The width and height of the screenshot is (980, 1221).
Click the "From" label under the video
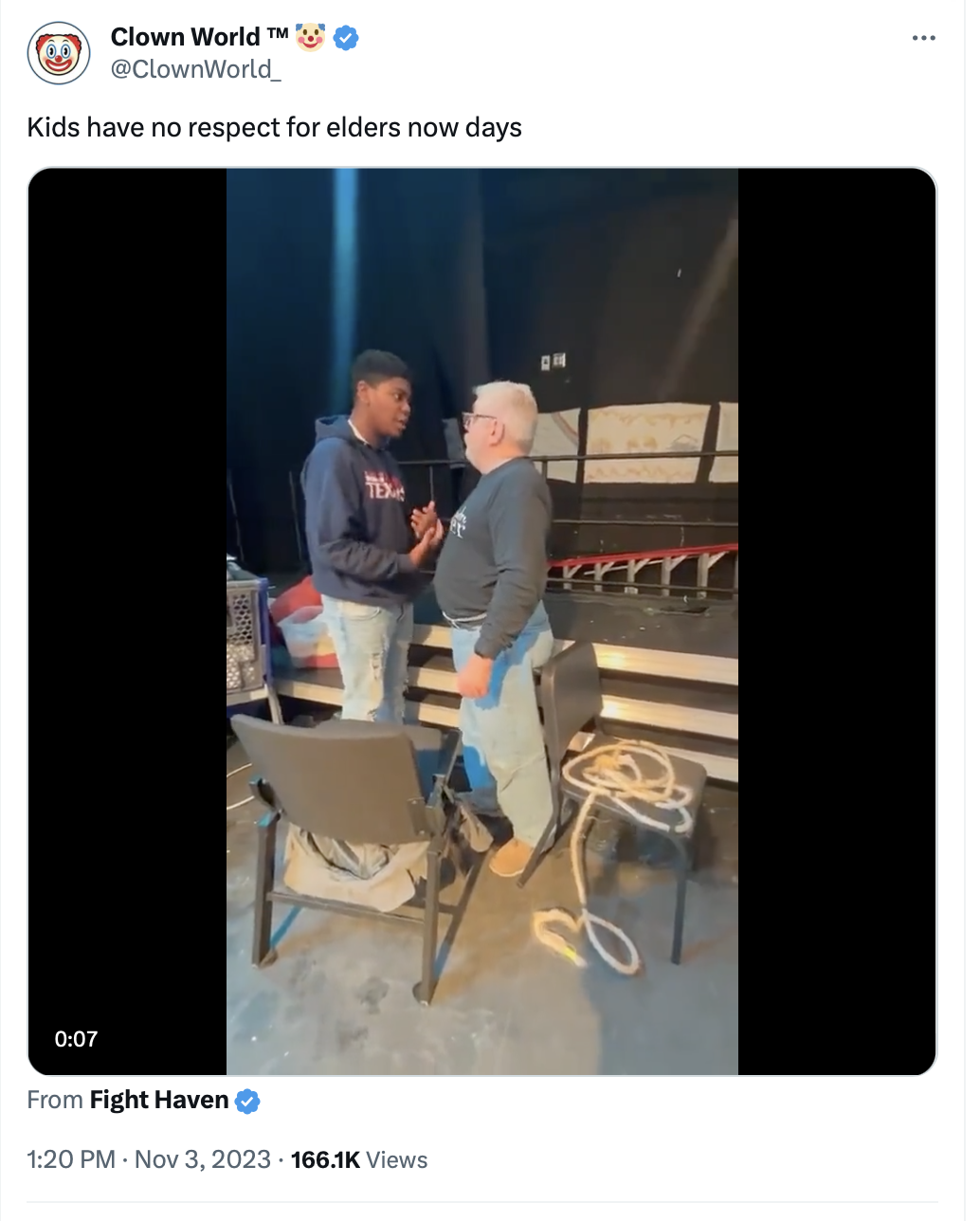pos(55,1100)
